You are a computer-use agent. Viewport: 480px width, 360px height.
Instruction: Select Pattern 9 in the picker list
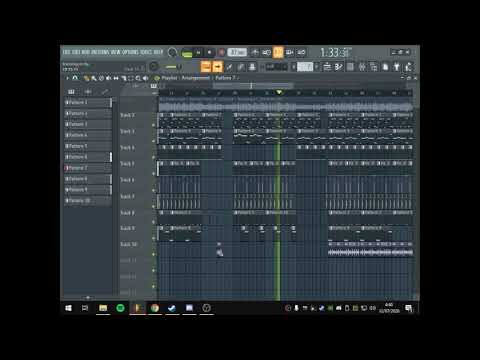[x=88, y=190]
